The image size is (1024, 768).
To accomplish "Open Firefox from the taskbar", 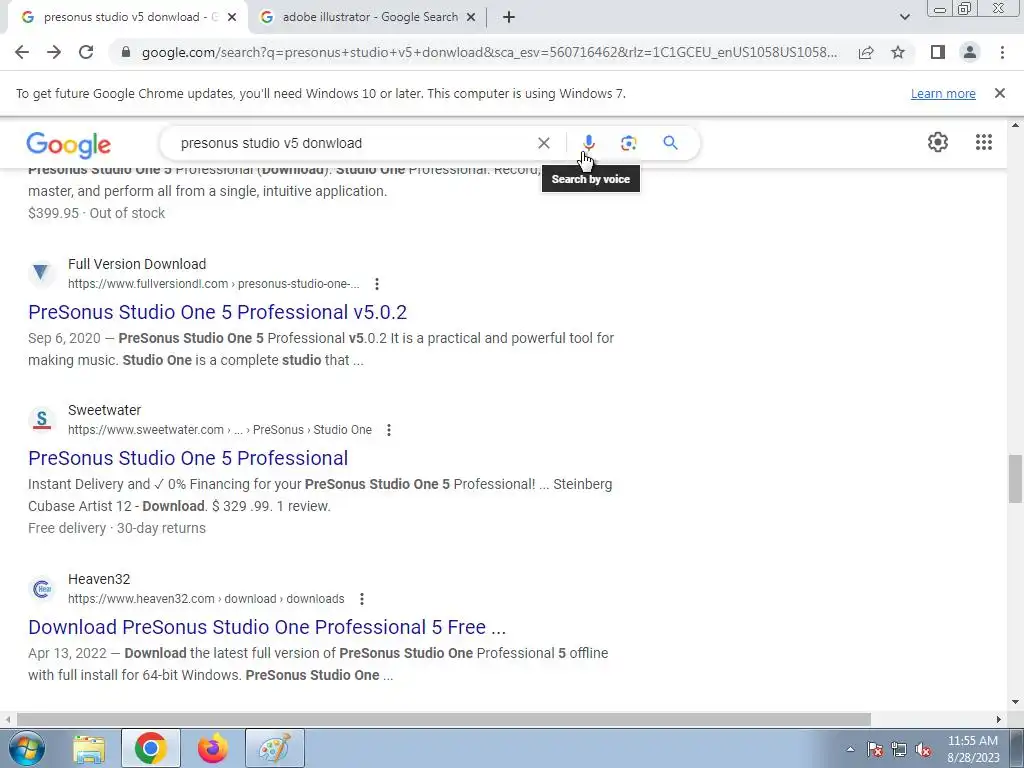I will click(x=213, y=748).
